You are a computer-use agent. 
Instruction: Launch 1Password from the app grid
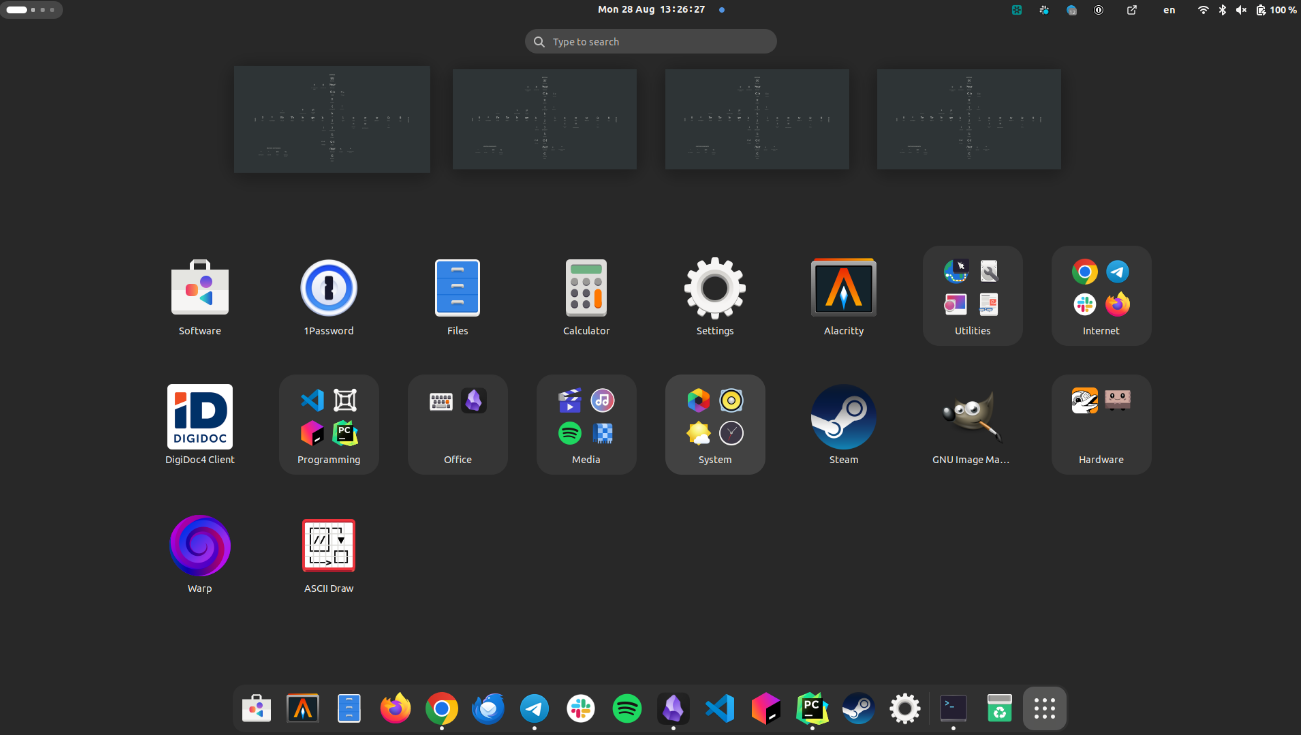[328, 286]
